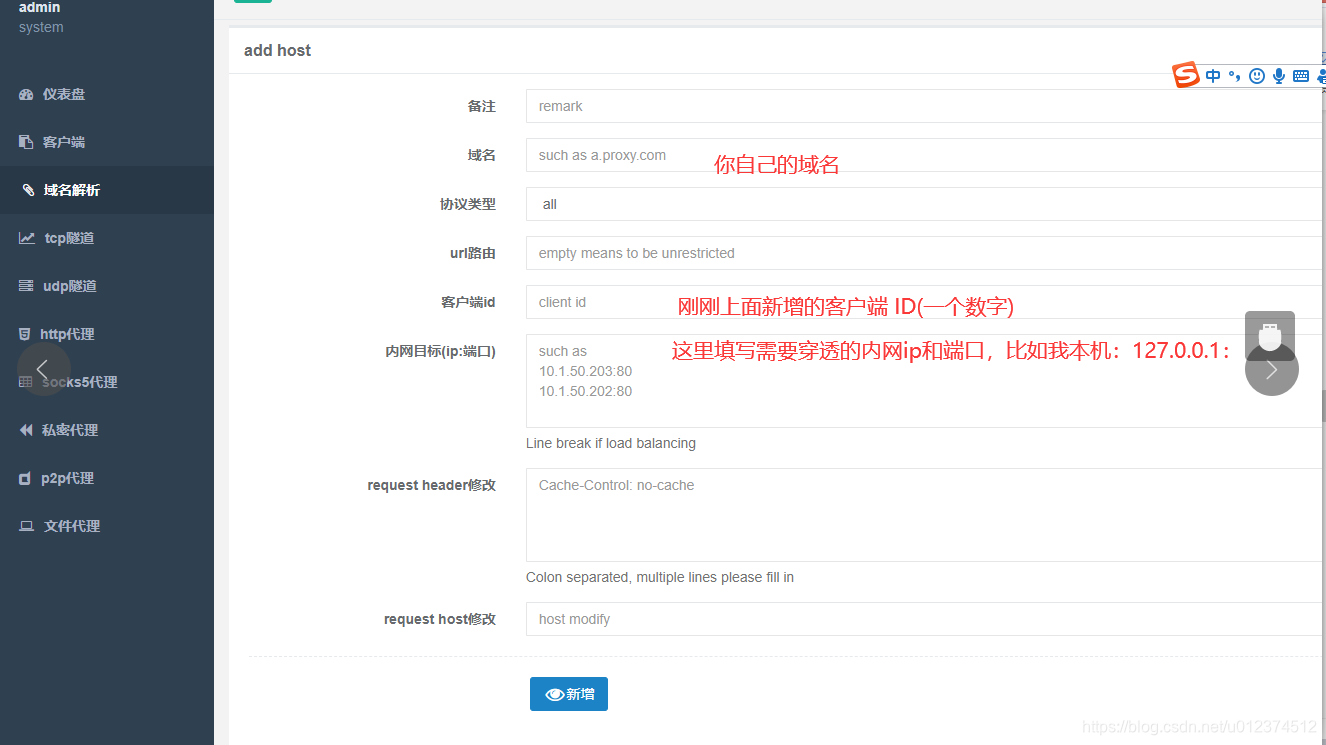Focus the url路由 input field

point(925,253)
